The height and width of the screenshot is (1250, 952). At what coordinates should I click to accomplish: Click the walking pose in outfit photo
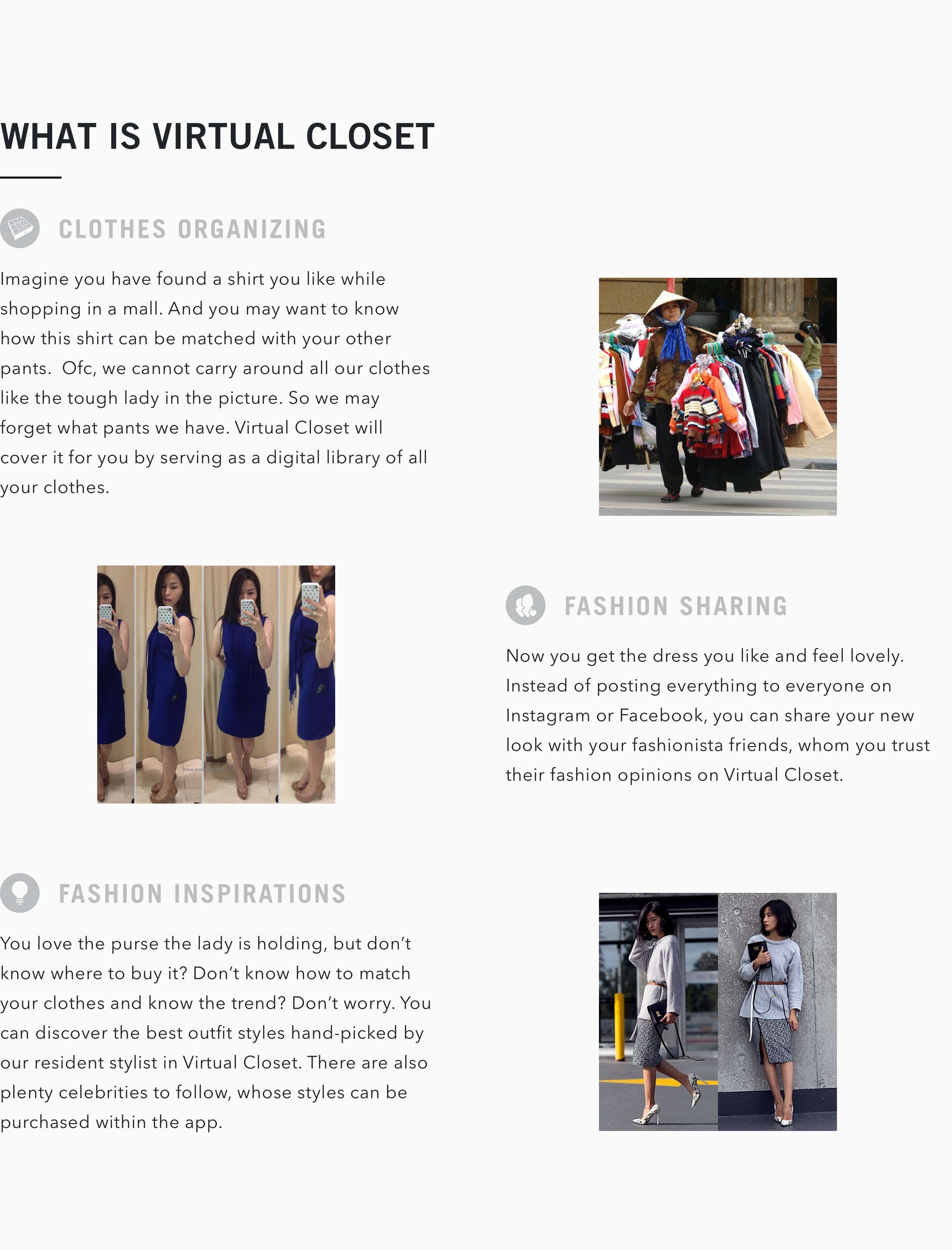[x=658, y=1012]
